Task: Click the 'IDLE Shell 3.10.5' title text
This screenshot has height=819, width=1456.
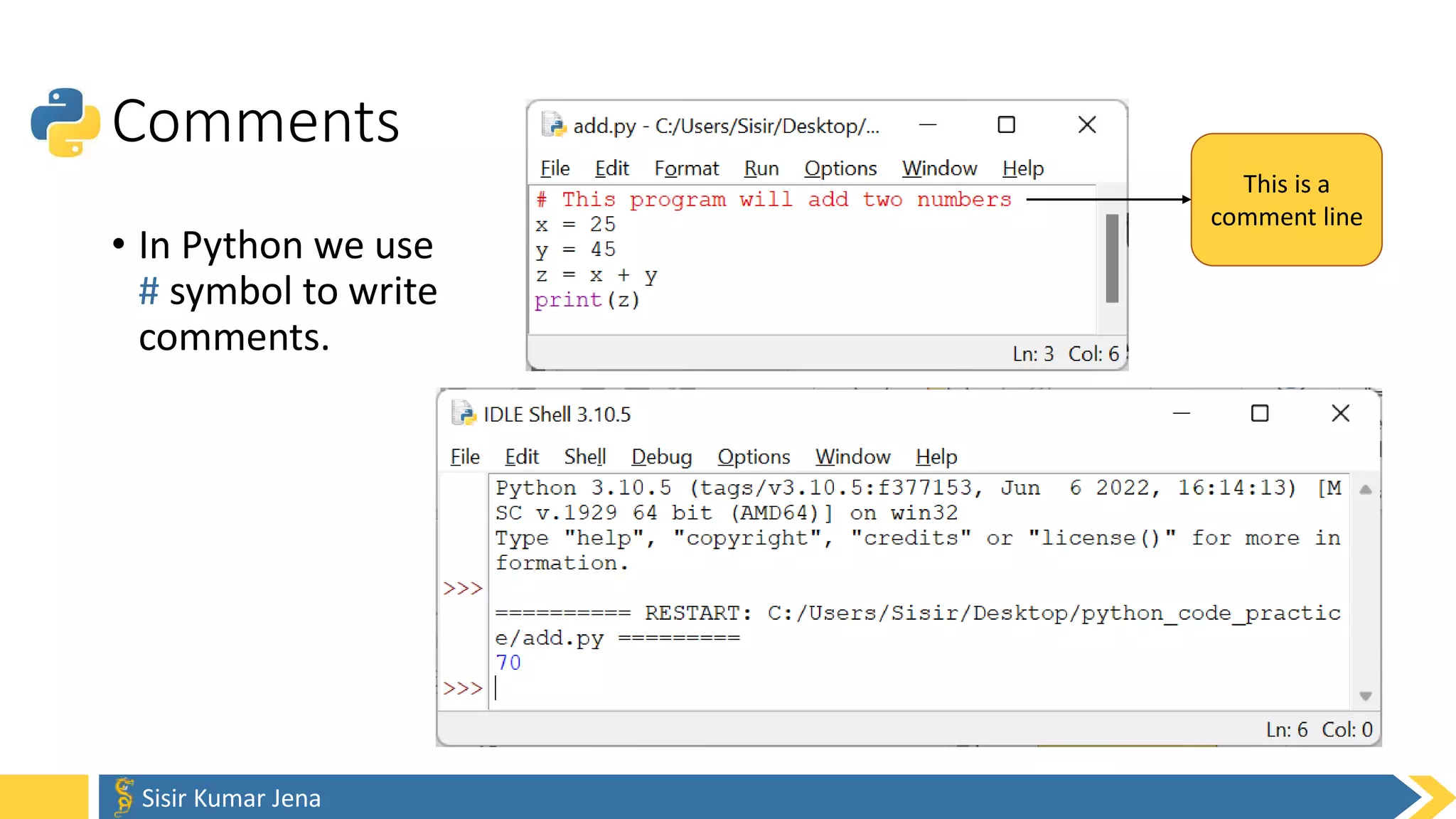Action: [x=557, y=414]
